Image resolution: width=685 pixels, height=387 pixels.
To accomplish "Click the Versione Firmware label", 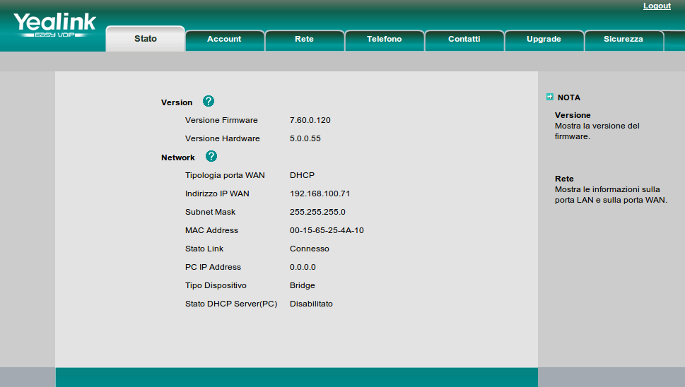I will click(221, 120).
